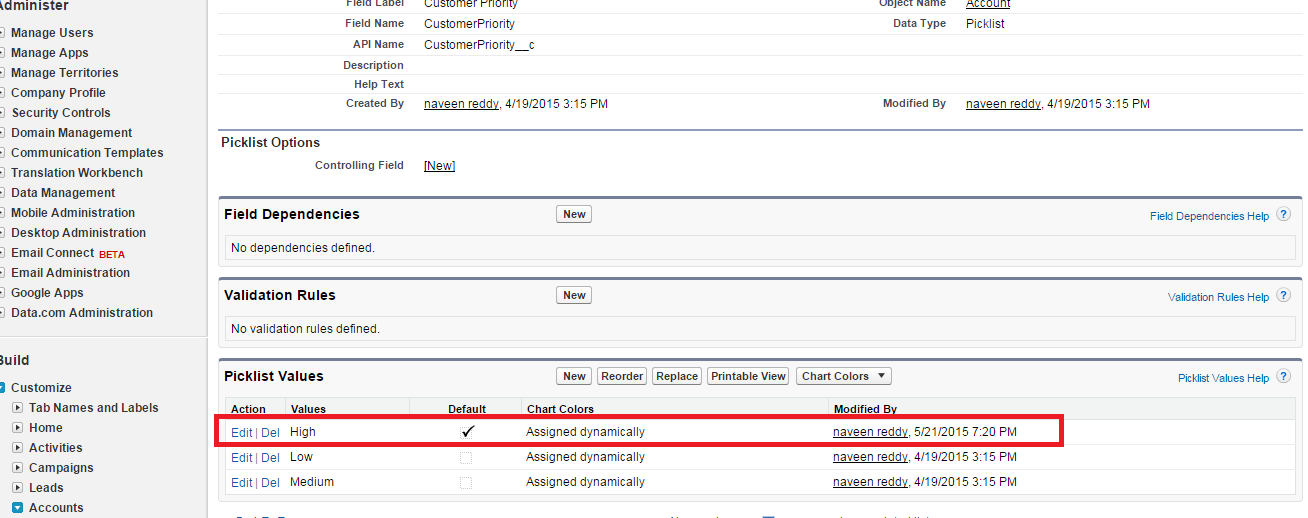The image size is (1308, 518).
Task: Check the Default checkbox for Low
Action: click(x=466, y=458)
